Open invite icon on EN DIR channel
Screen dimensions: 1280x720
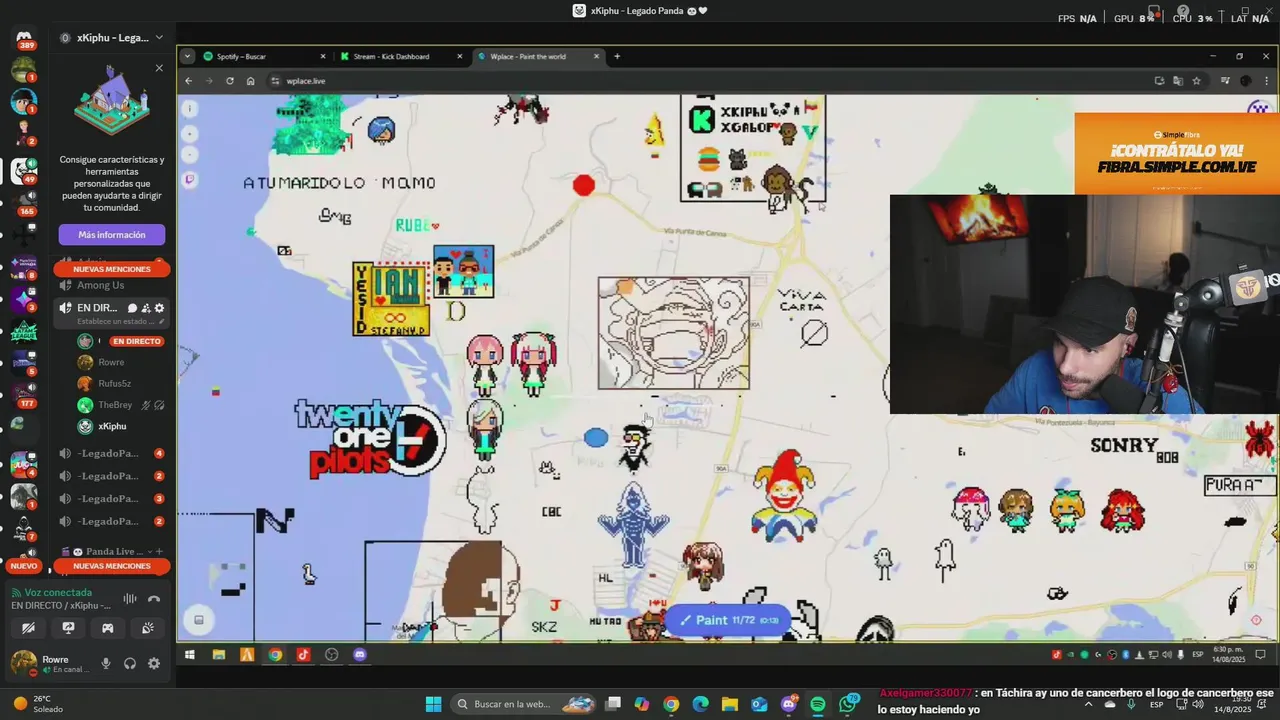click(x=146, y=308)
